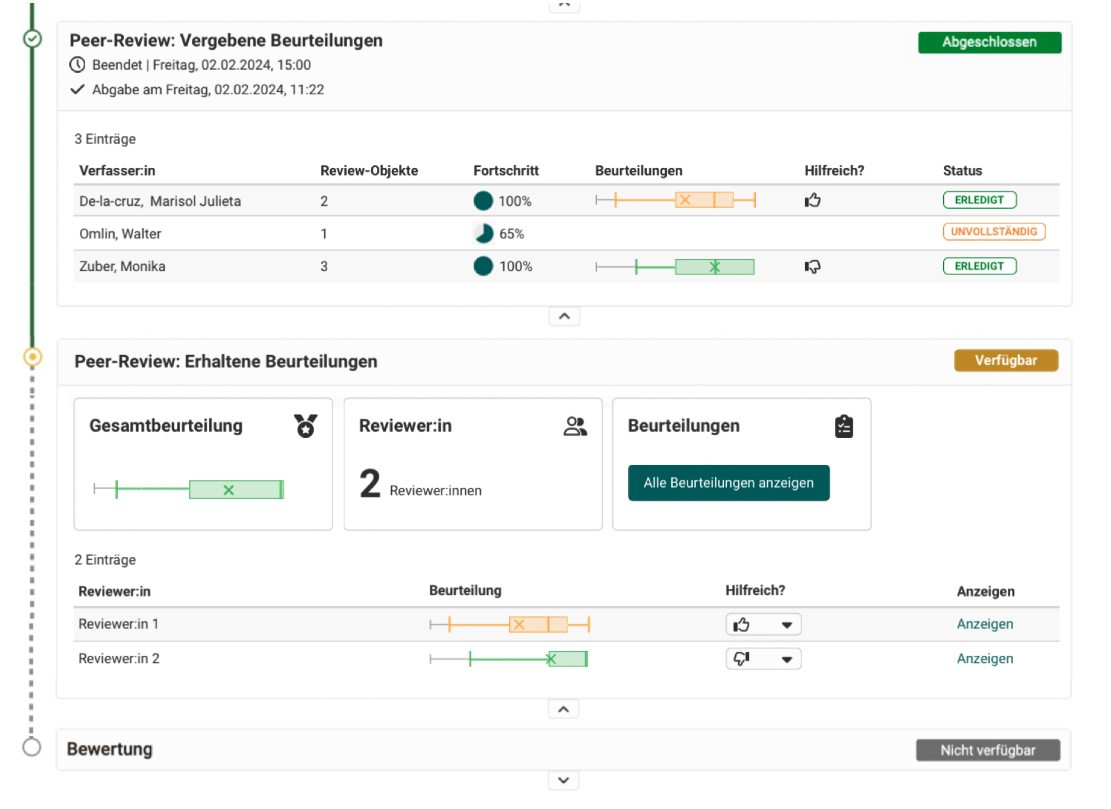The image size is (1111, 809).
Task: Open Anzeigen link for Reviewer:in 1
Action: point(984,624)
